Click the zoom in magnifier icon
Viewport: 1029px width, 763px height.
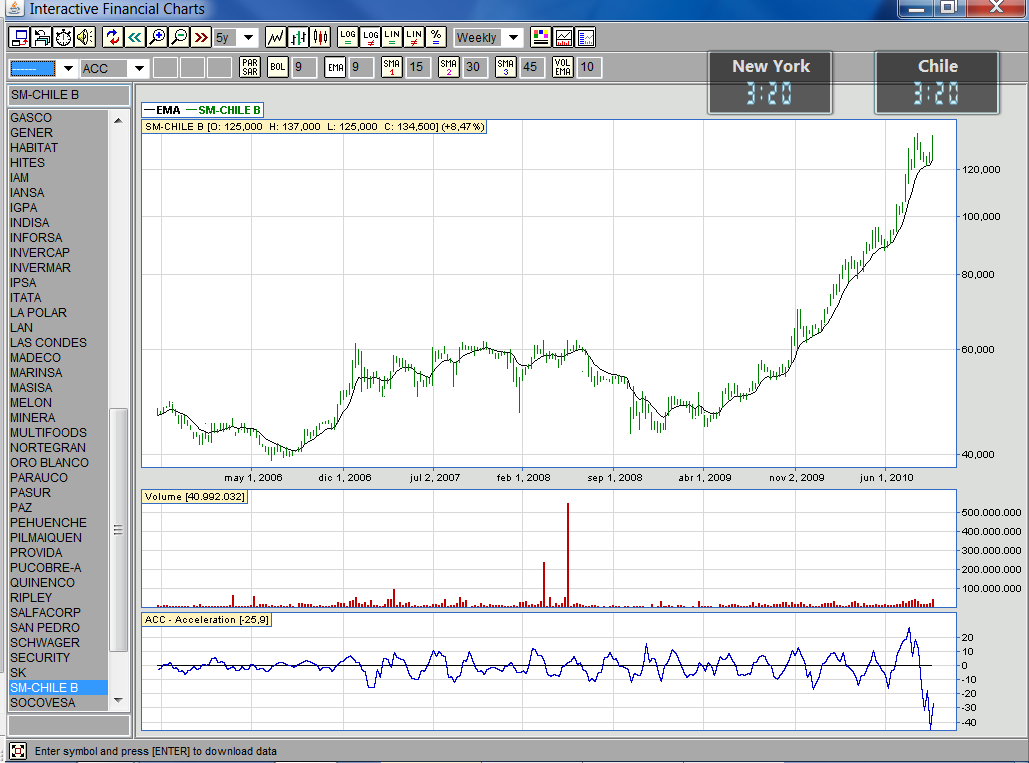click(157, 37)
